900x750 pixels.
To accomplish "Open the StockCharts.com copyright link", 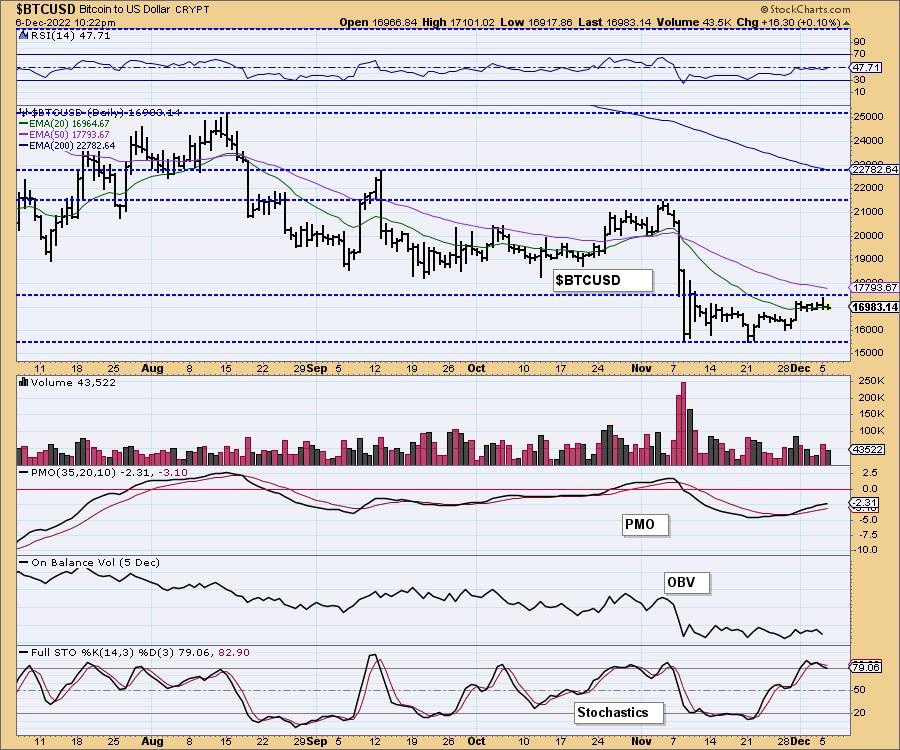I will click(805, 9).
